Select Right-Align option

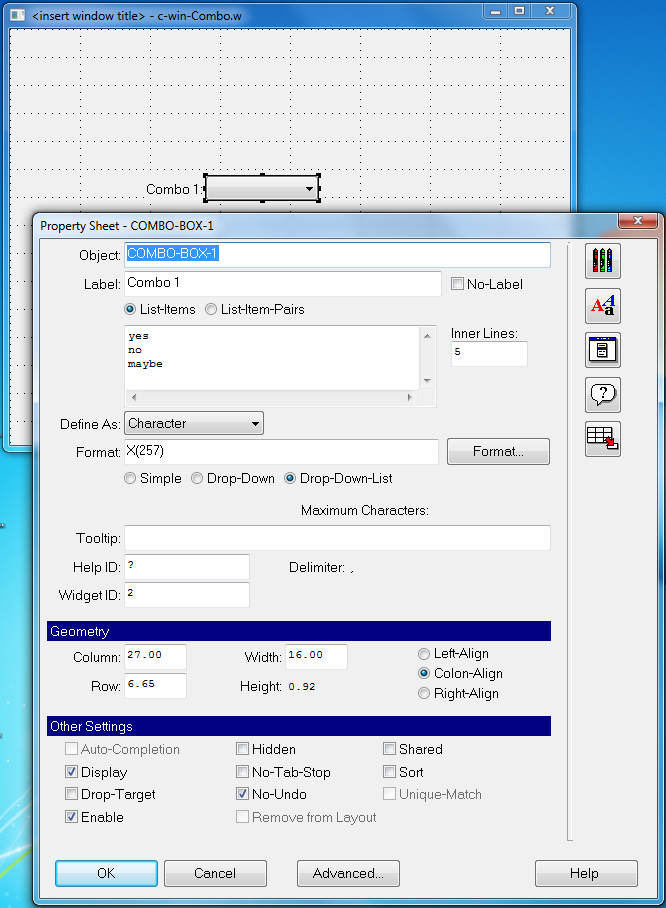(424, 693)
